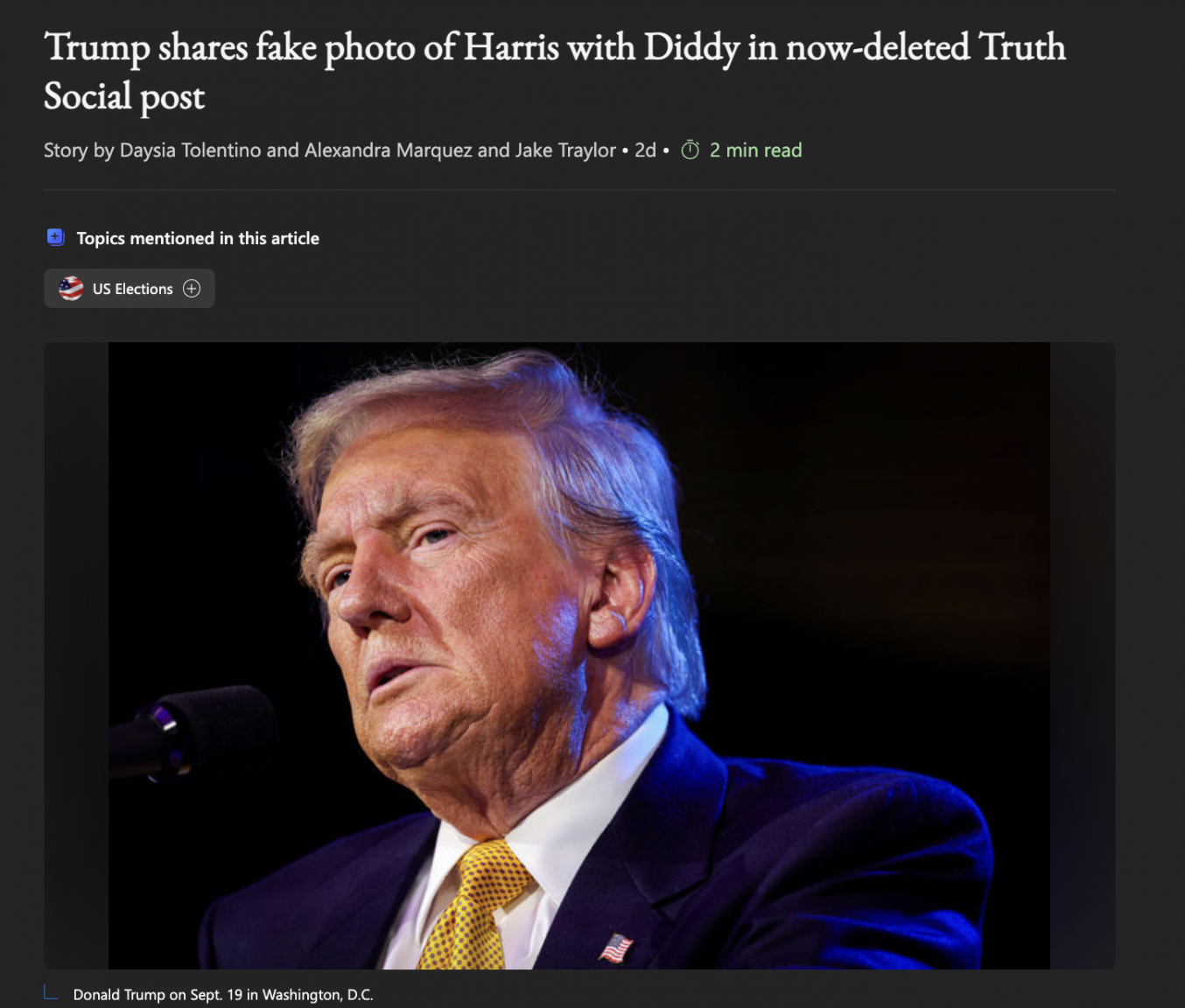The height and width of the screenshot is (1008, 1185).
Task: Click the 2 min read label
Action: pyautogui.click(x=755, y=150)
